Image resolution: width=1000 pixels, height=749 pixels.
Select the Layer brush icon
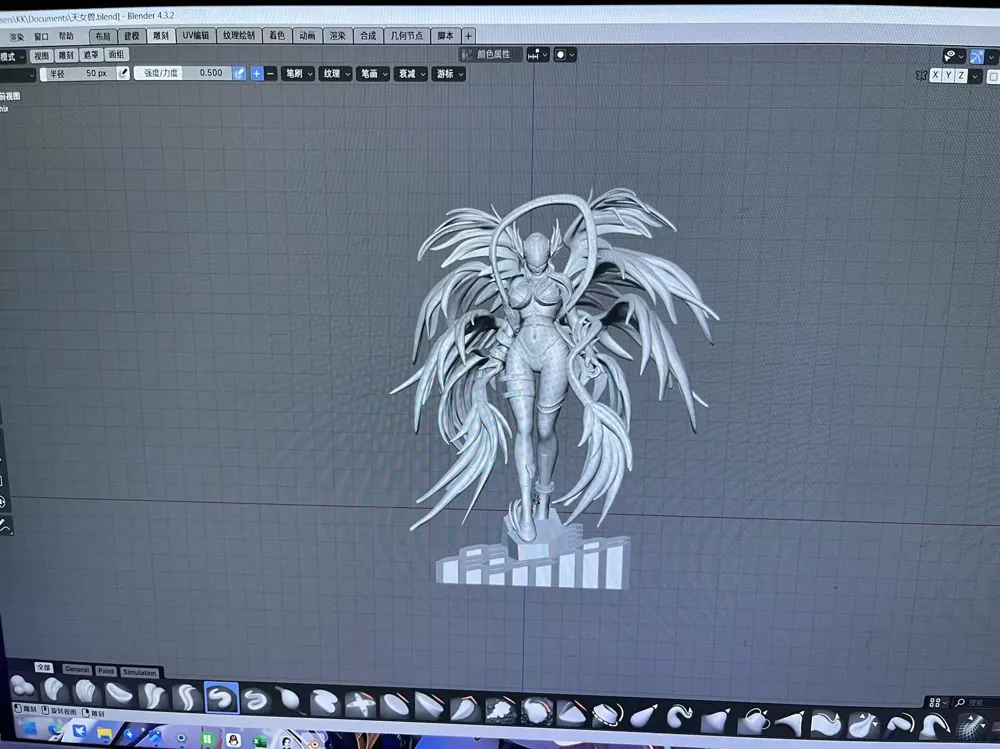(325, 703)
